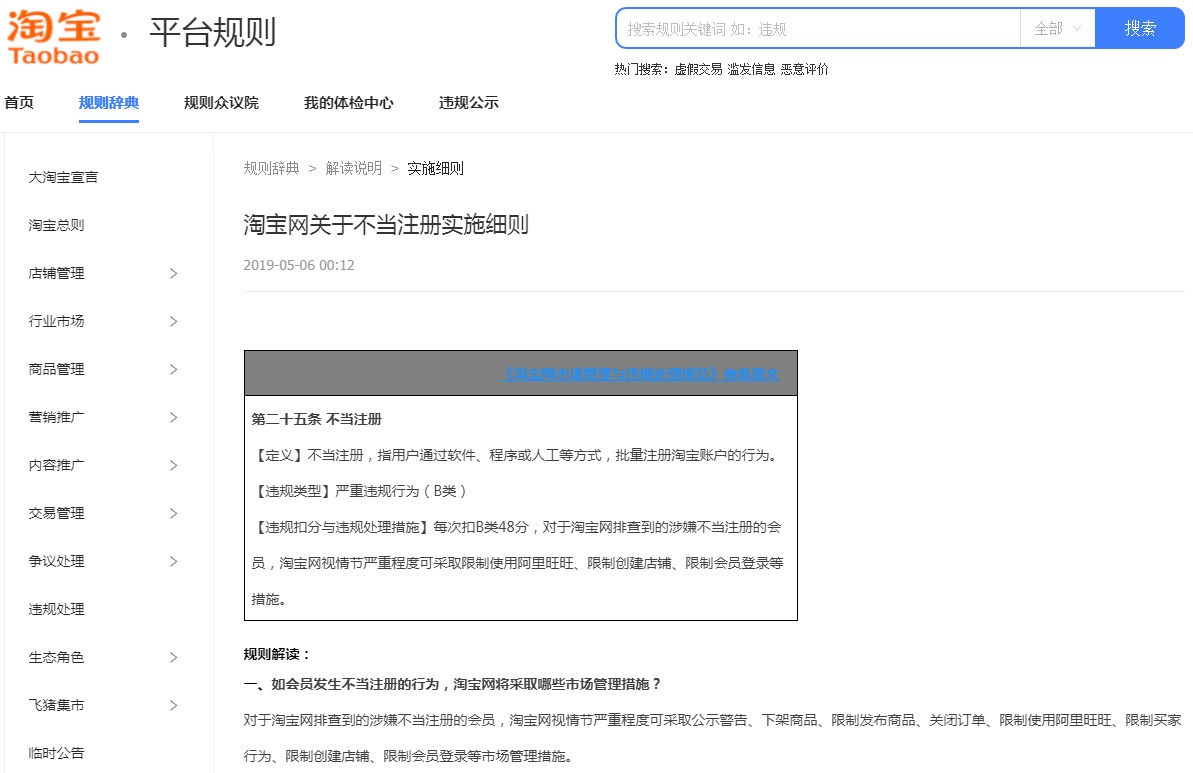Expand the 行业市场 chevron arrow
The height and width of the screenshot is (773, 1193).
[173, 321]
